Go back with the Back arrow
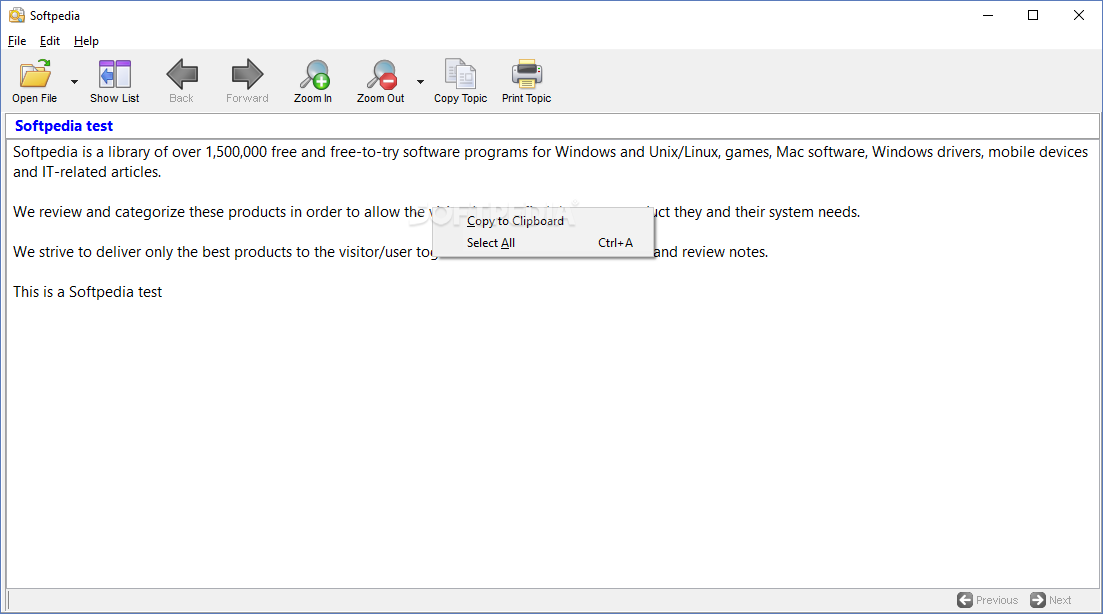The height and width of the screenshot is (614, 1103). [x=181, y=74]
